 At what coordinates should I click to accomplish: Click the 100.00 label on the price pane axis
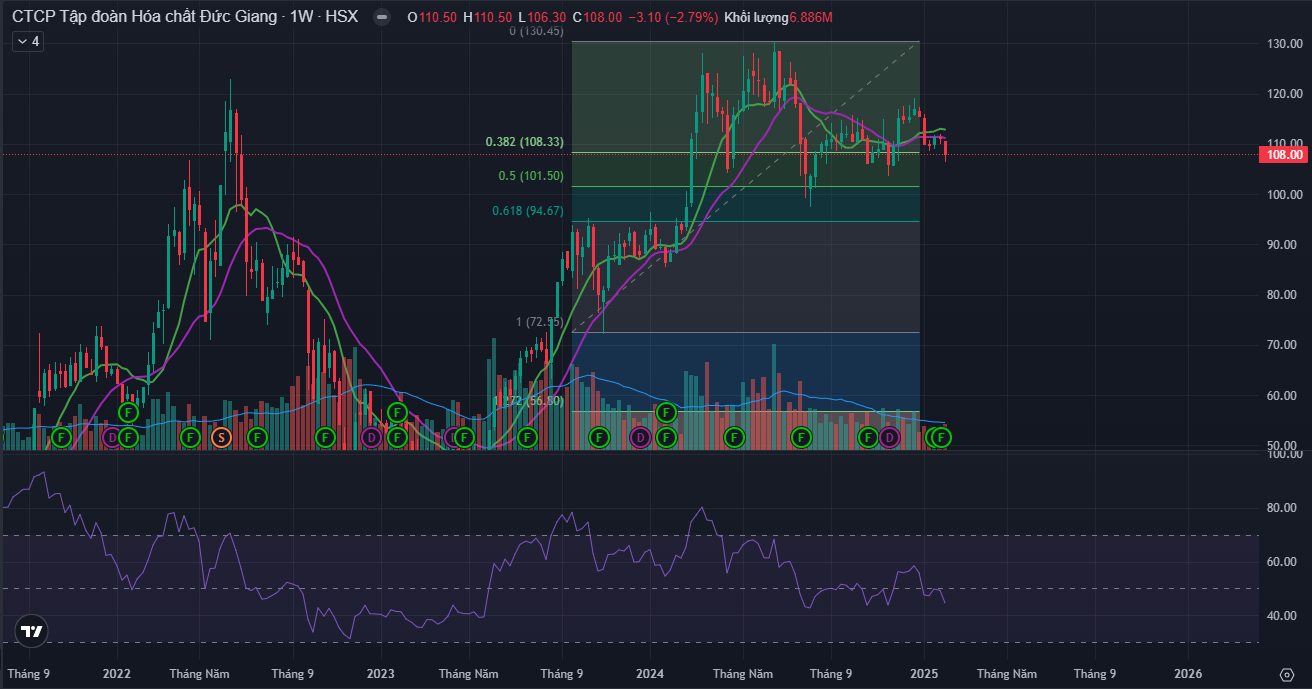point(1283,194)
